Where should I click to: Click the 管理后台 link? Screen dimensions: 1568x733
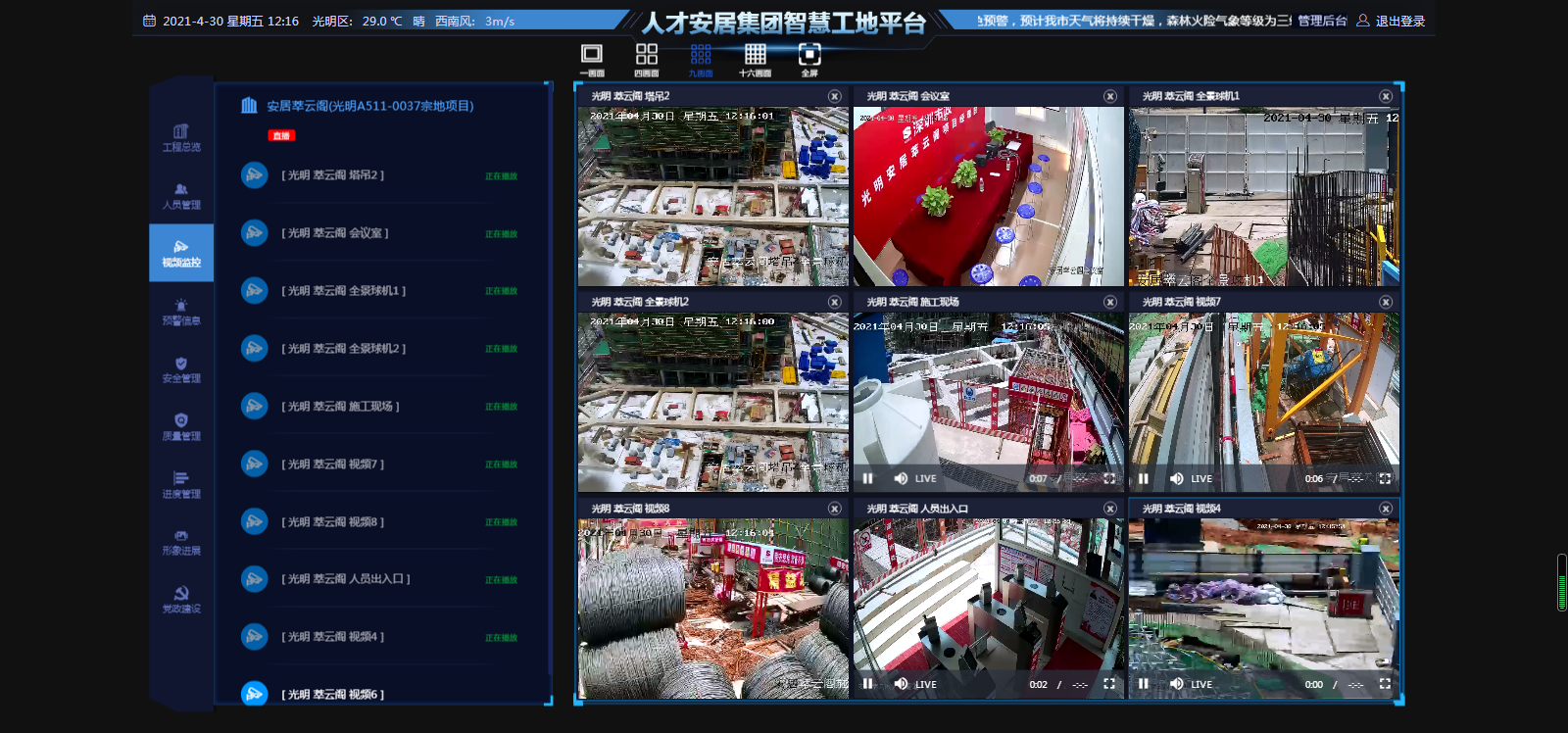click(1322, 21)
